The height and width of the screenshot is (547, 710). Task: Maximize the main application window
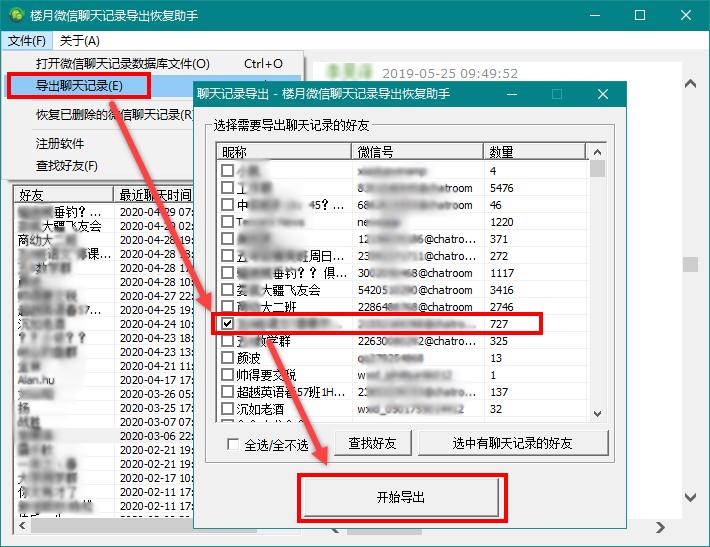tap(640, 15)
